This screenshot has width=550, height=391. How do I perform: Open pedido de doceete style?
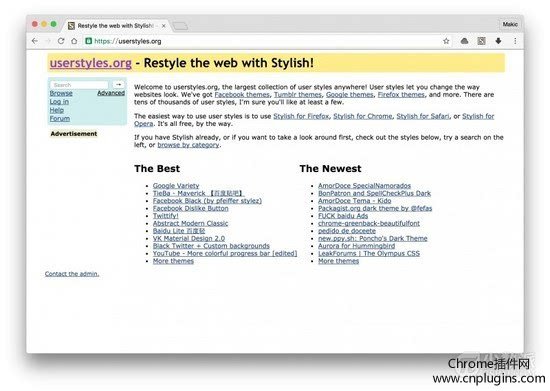tap(347, 231)
